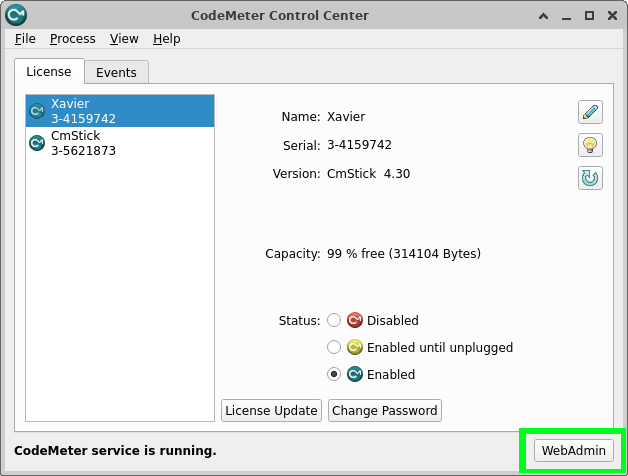Screen dimensions: 628x476
Task: Switch to the License tab
Action: [x=49, y=71]
